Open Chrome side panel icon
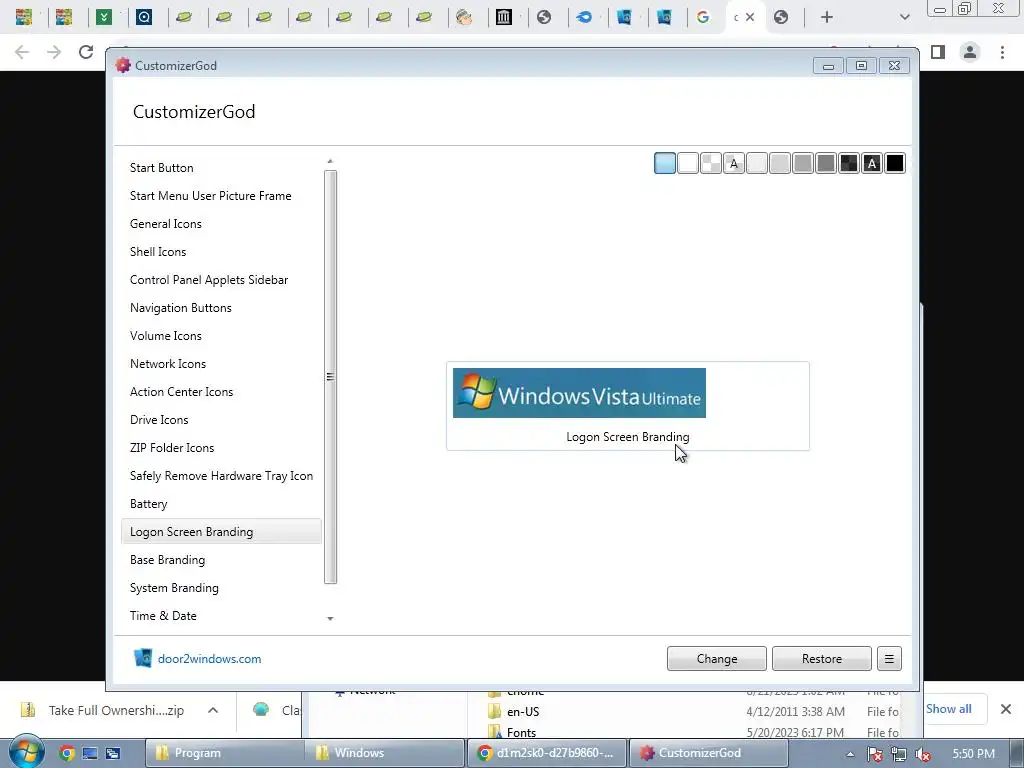 pos(938,52)
